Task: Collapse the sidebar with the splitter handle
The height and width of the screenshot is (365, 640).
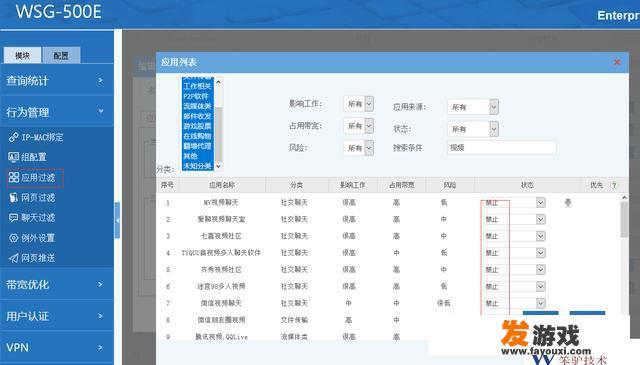Action: pos(118,220)
